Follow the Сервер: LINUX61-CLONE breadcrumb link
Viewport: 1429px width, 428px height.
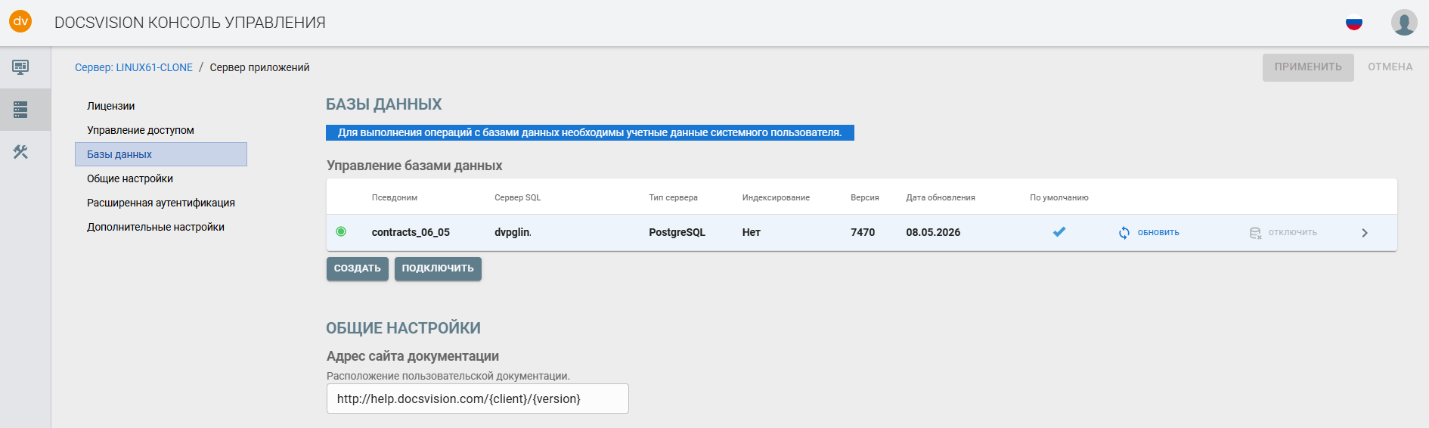(133, 67)
